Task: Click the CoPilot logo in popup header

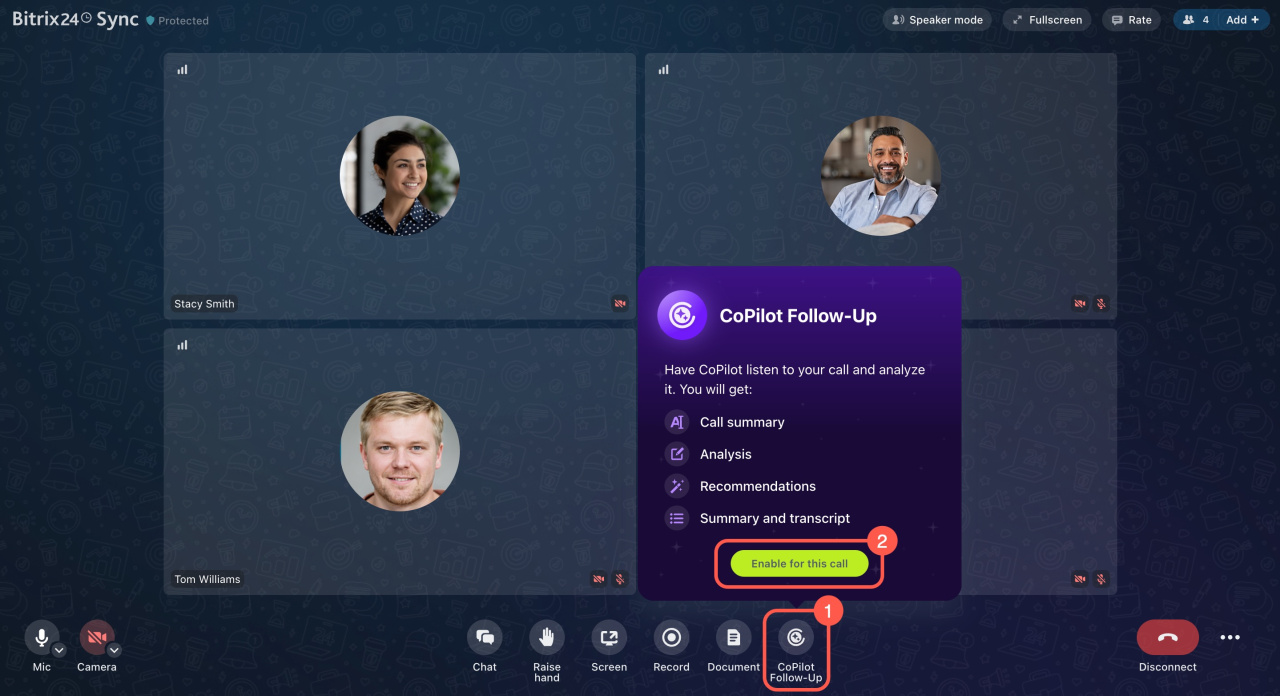Action: 683,316
